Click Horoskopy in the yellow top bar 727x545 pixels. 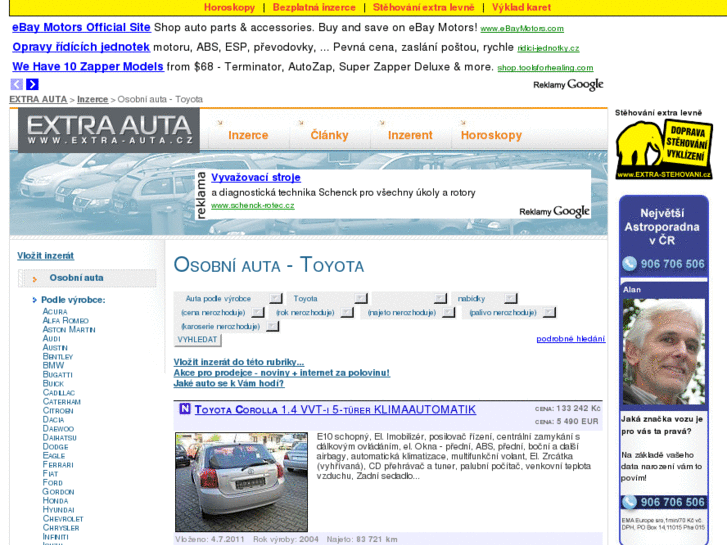[x=229, y=7]
